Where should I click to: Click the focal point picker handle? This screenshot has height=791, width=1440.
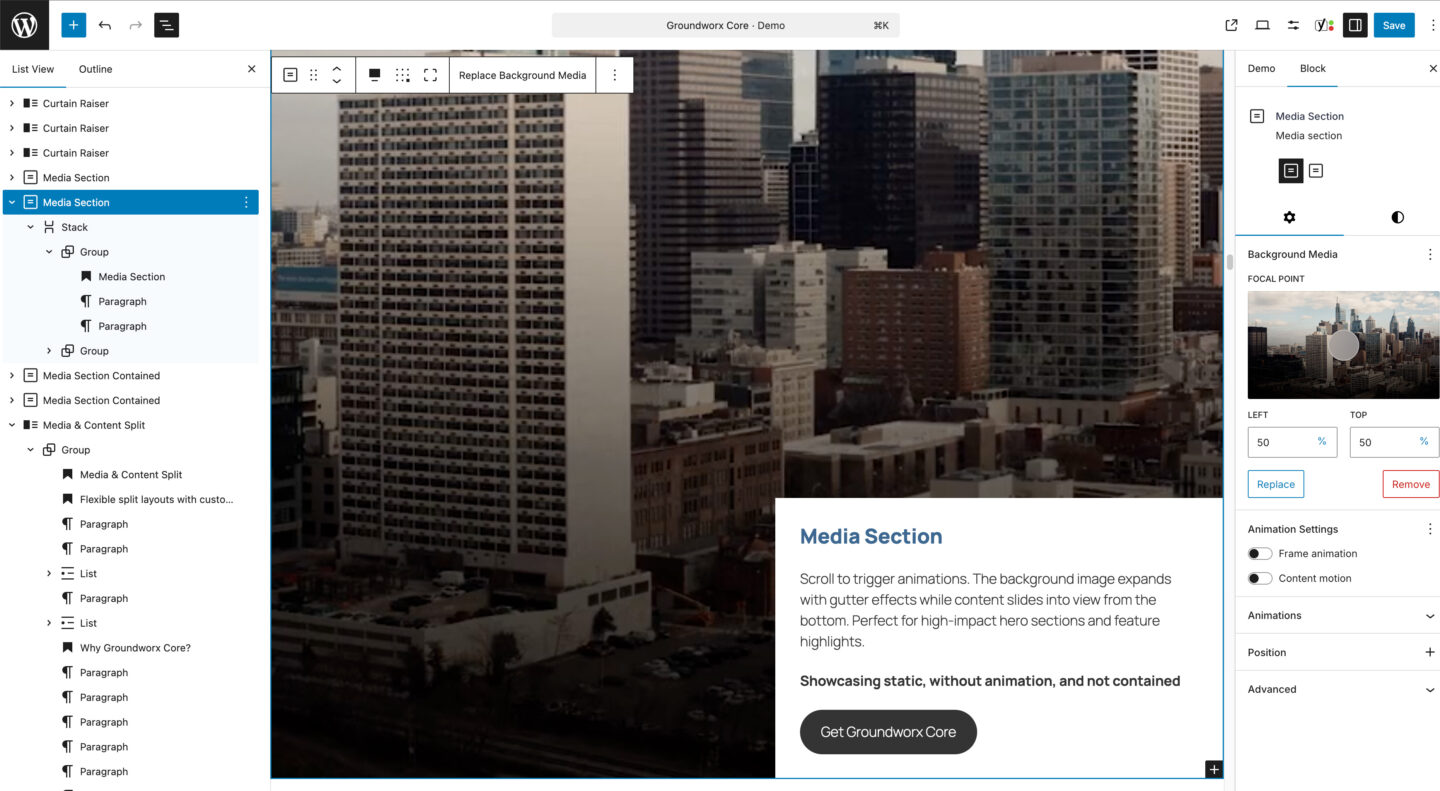click(x=1343, y=345)
